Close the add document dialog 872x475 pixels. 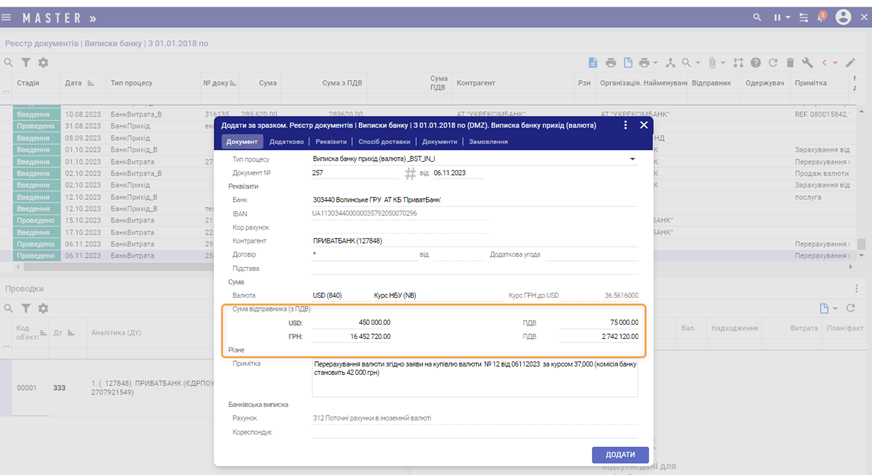tap(643, 126)
